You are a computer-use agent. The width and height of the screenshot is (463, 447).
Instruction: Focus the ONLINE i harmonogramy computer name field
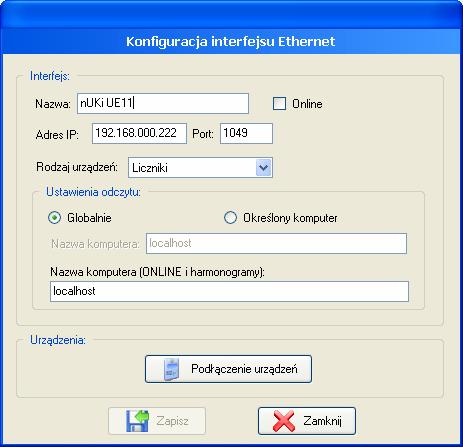click(229, 291)
